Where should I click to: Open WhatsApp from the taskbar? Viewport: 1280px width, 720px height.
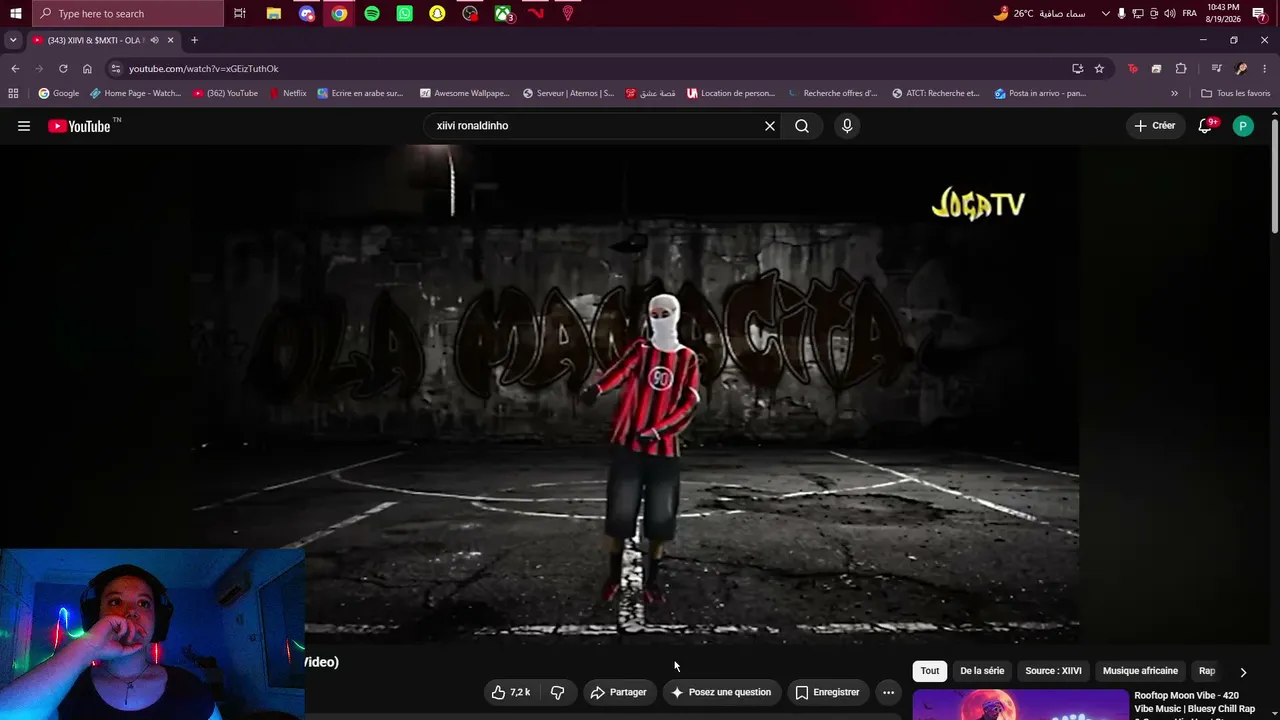click(x=404, y=13)
